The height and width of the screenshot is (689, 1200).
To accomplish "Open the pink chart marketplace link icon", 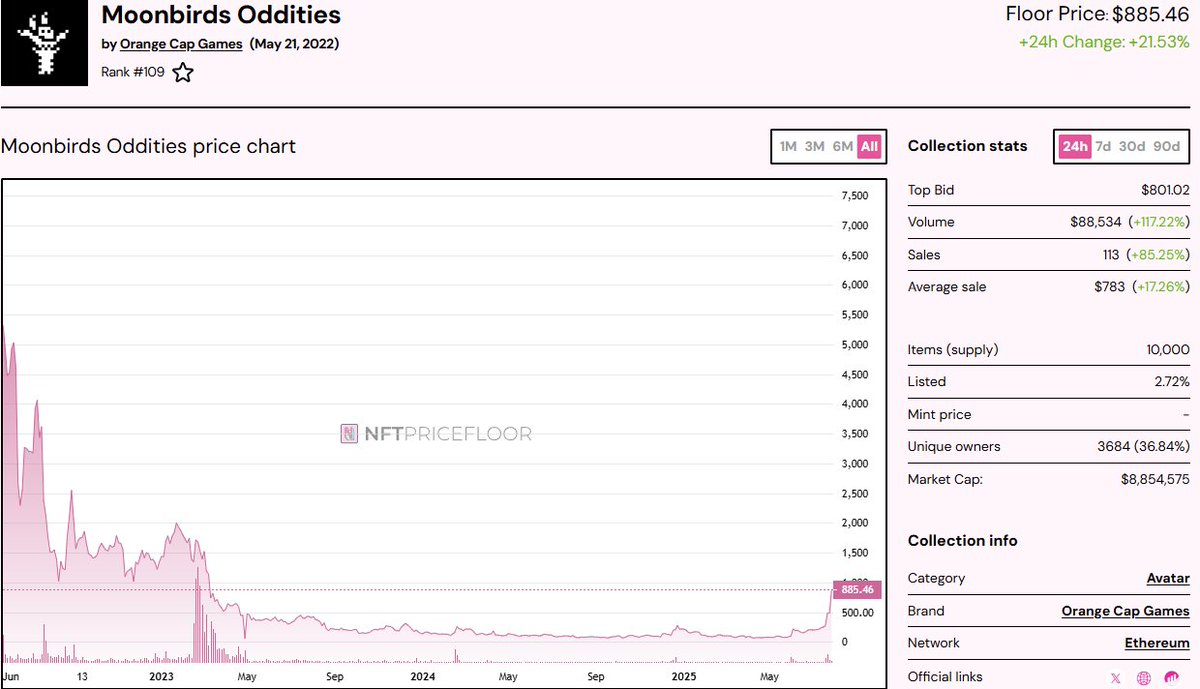I will pos(1172,678).
